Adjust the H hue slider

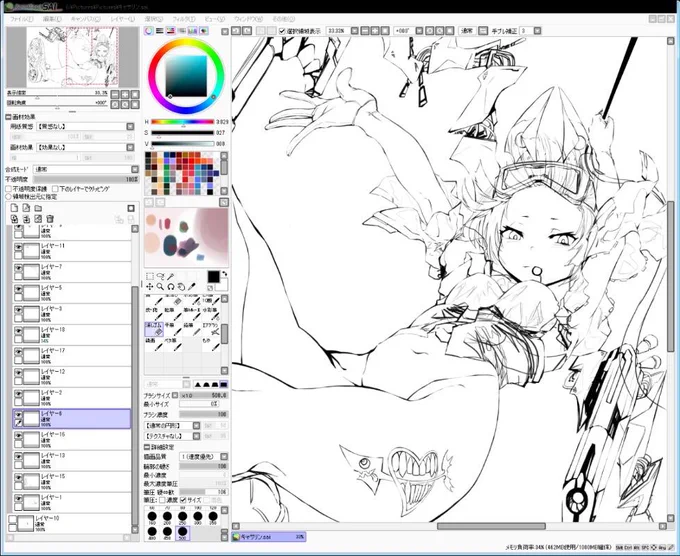(183, 122)
